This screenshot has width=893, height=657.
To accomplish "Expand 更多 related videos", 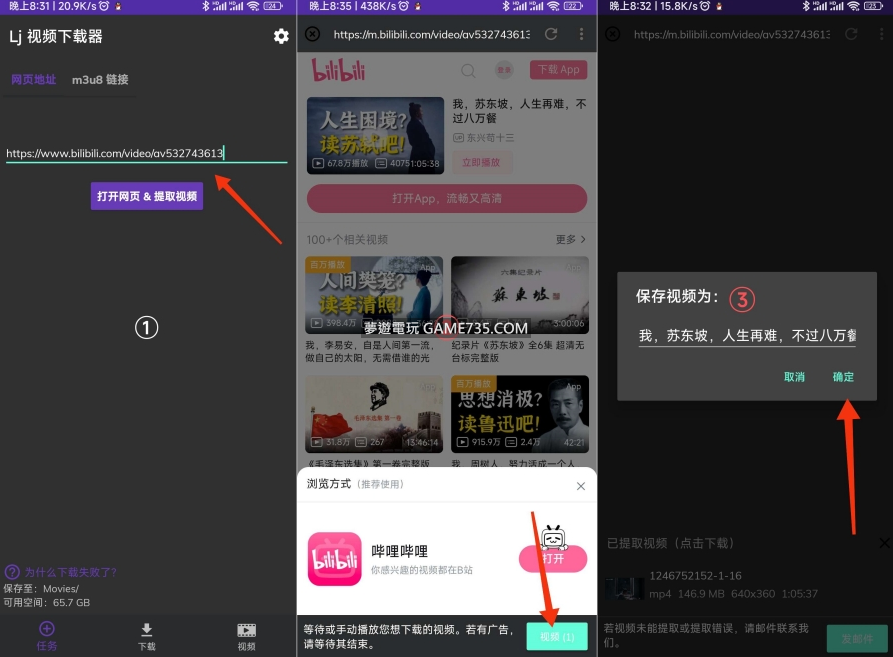I will pyautogui.click(x=571, y=240).
